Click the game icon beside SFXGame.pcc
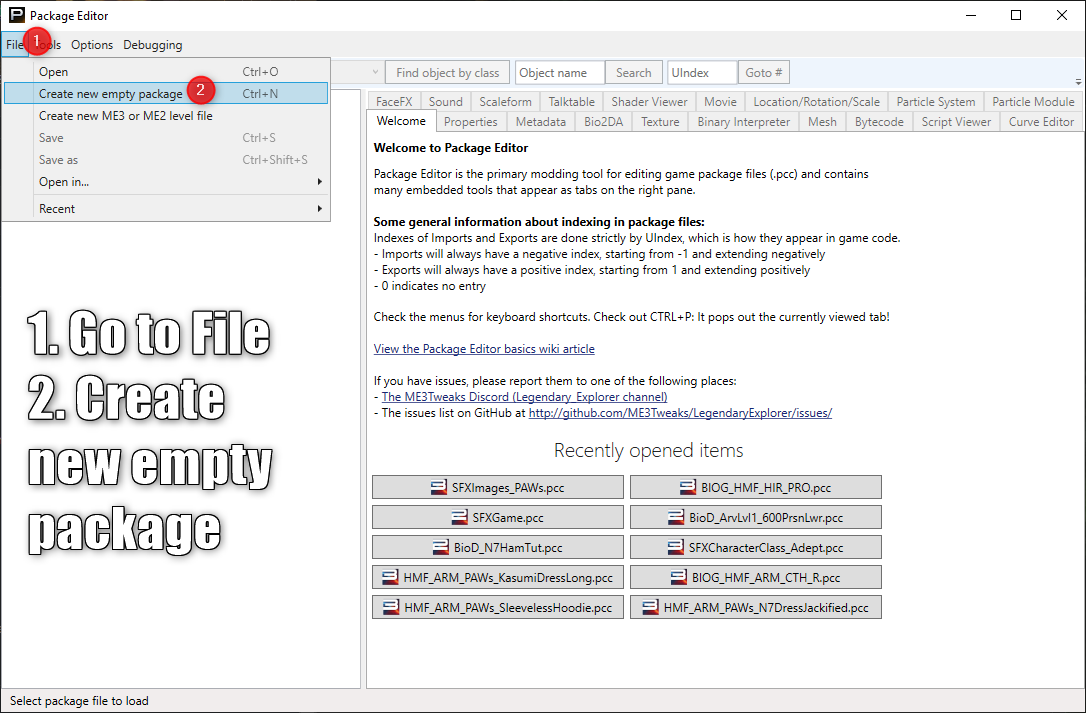Viewport: 1086px width, 713px height. [459, 517]
